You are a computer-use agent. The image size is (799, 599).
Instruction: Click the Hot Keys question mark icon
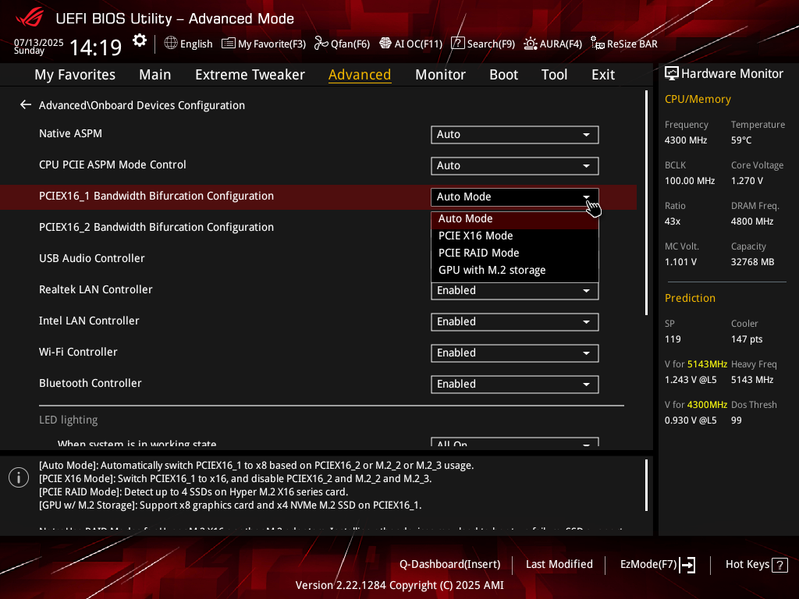pos(780,565)
